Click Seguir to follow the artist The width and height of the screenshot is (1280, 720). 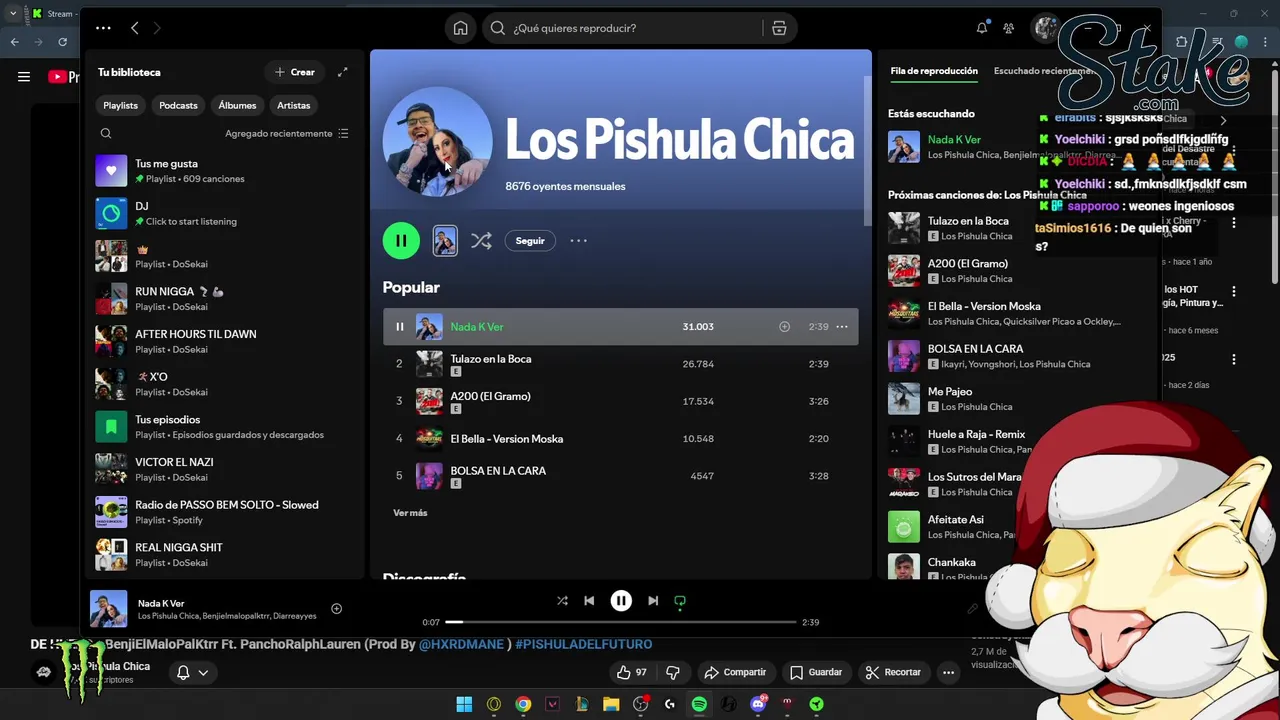[530, 240]
